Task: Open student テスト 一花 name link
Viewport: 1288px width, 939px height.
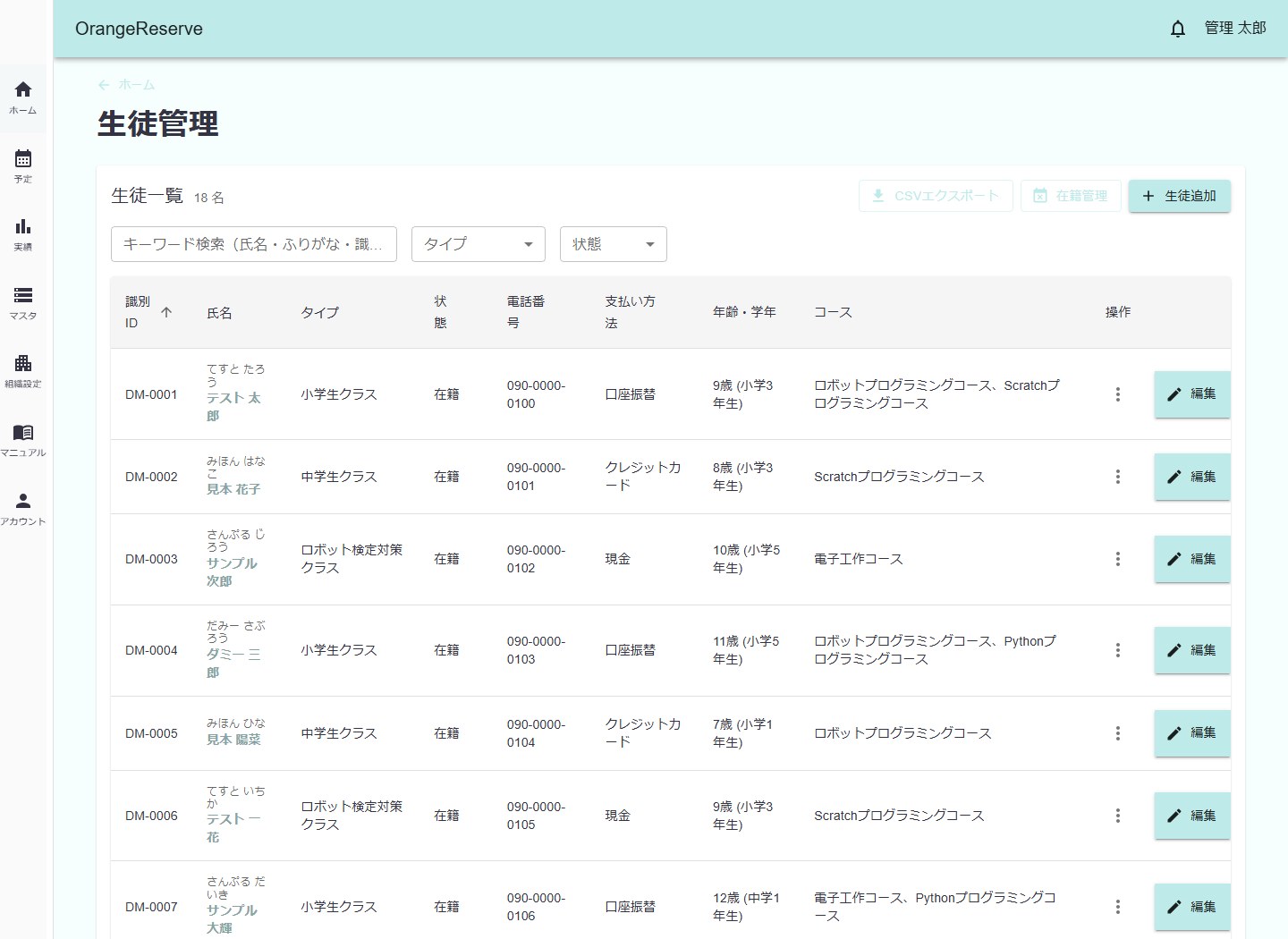Action: [233, 828]
